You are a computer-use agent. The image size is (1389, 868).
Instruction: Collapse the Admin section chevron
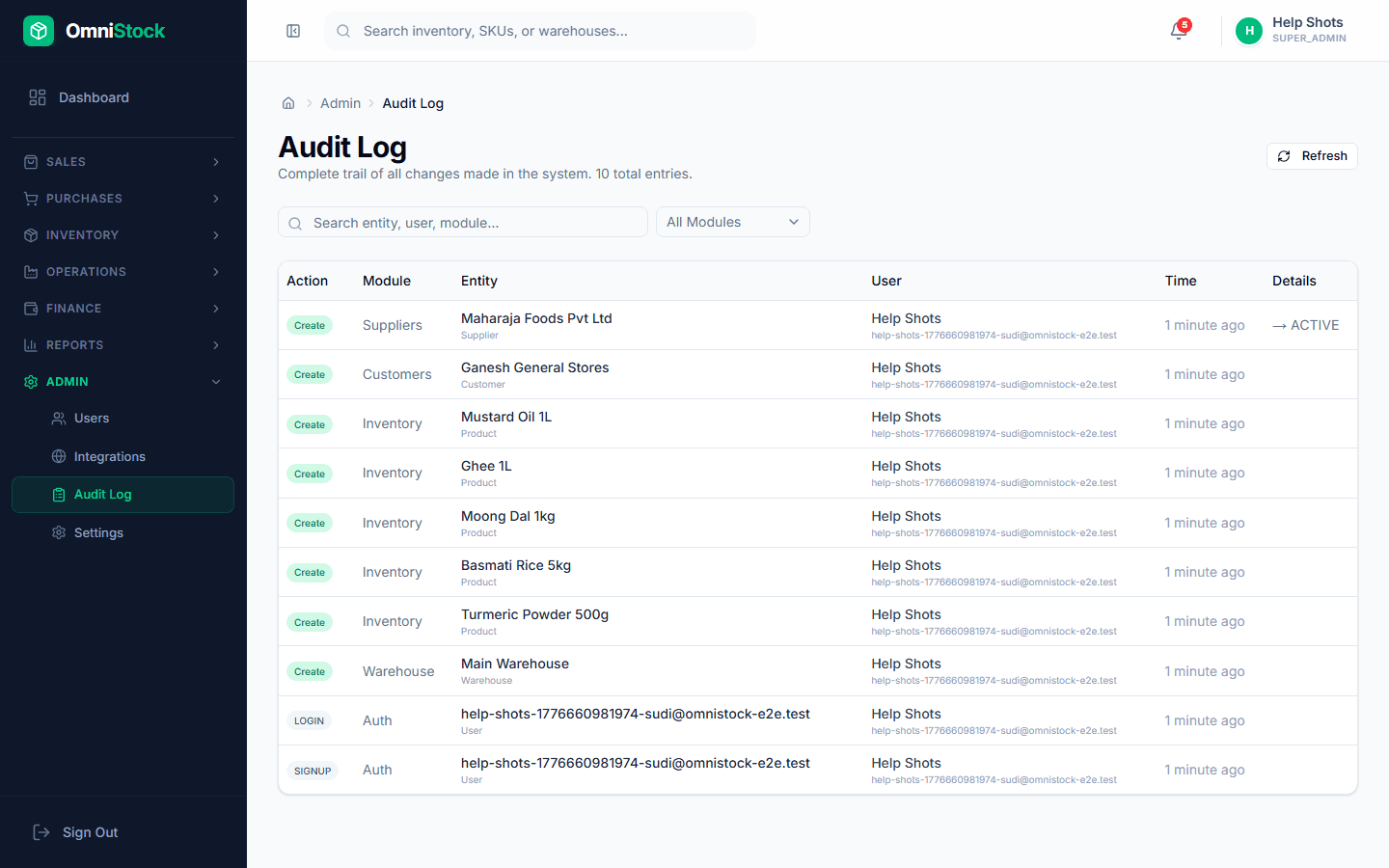click(216, 382)
